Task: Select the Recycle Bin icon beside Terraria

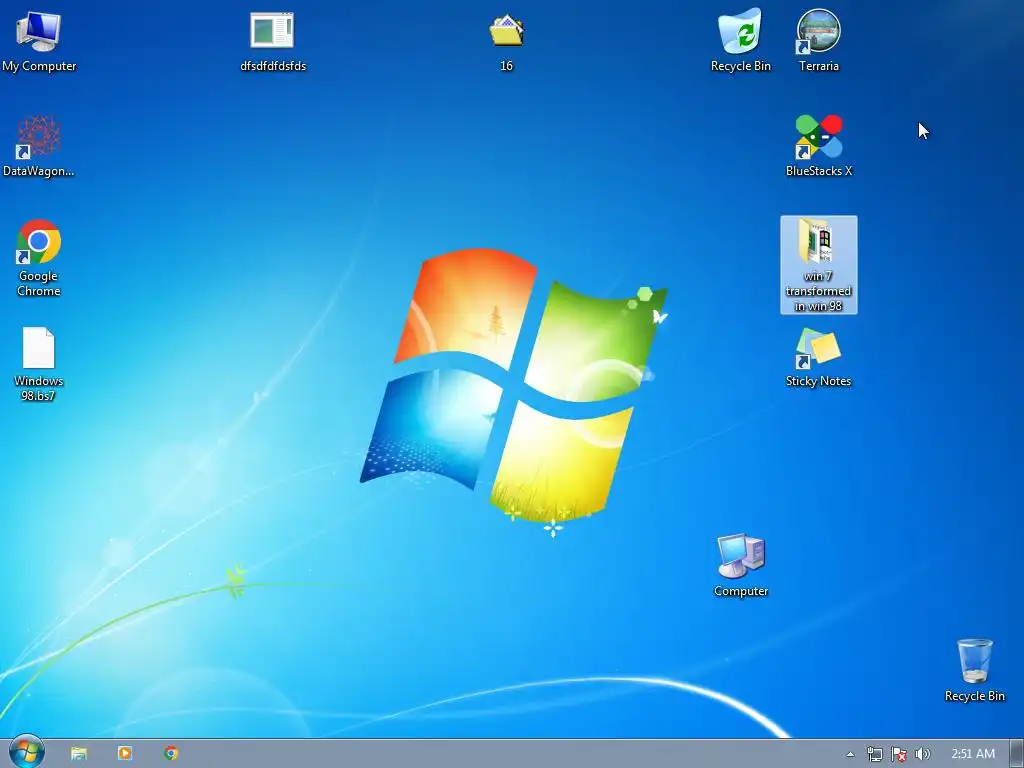Action: tap(740, 40)
